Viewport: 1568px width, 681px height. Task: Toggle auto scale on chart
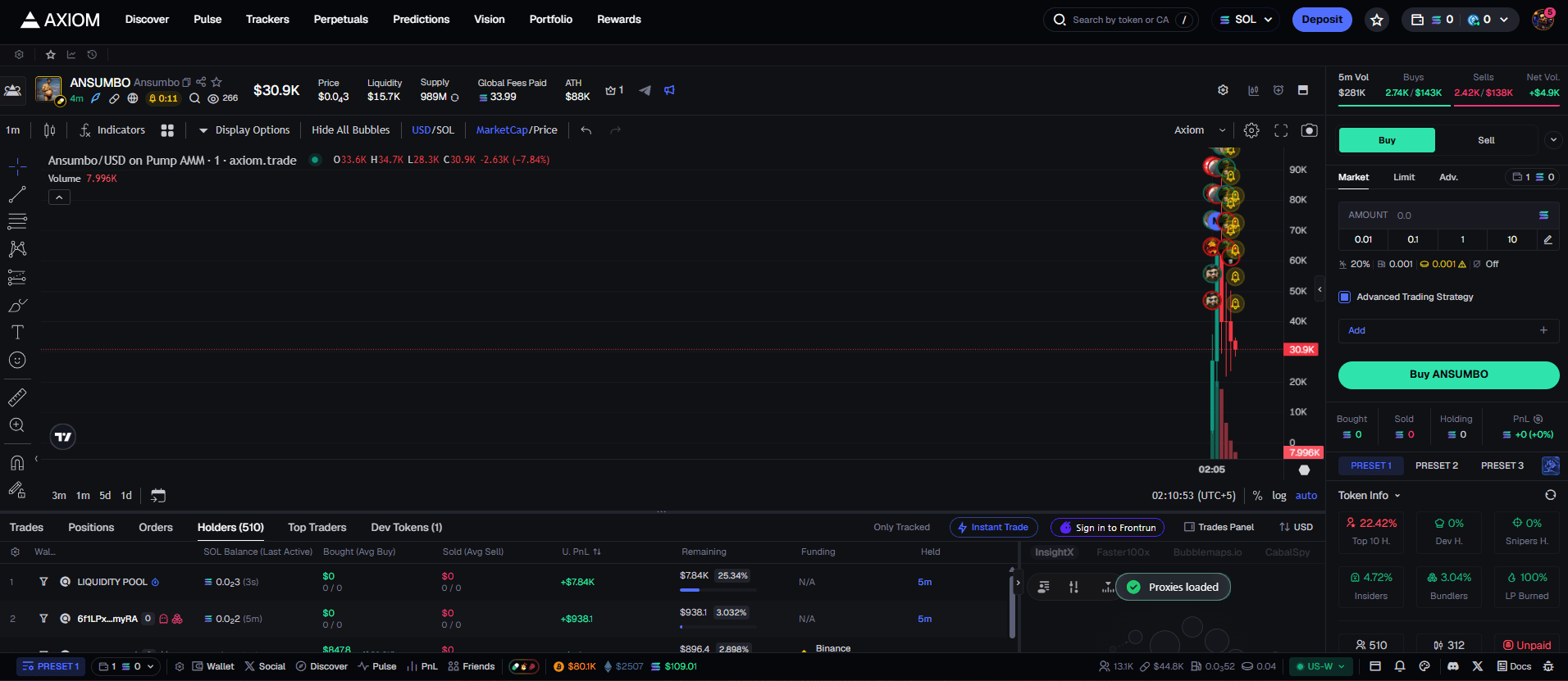1306,495
